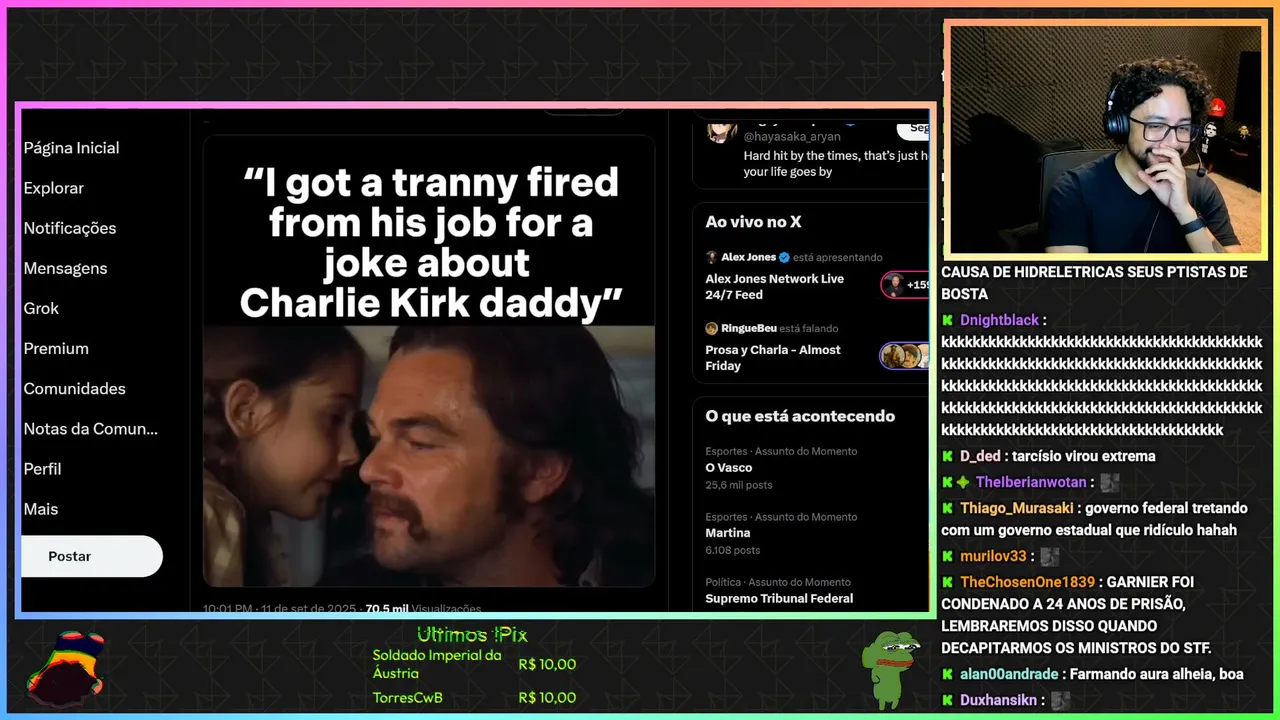This screenshot has width=1280, height=720.
Task: Open Mensagens in the sidebar
Action: [65, 268]
